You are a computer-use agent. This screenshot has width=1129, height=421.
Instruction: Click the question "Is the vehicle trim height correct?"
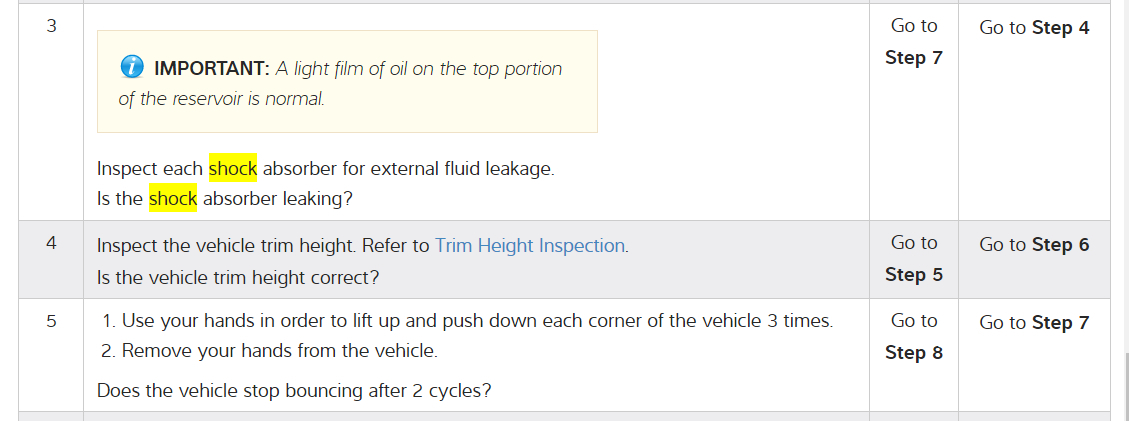[x=238, y=276]
